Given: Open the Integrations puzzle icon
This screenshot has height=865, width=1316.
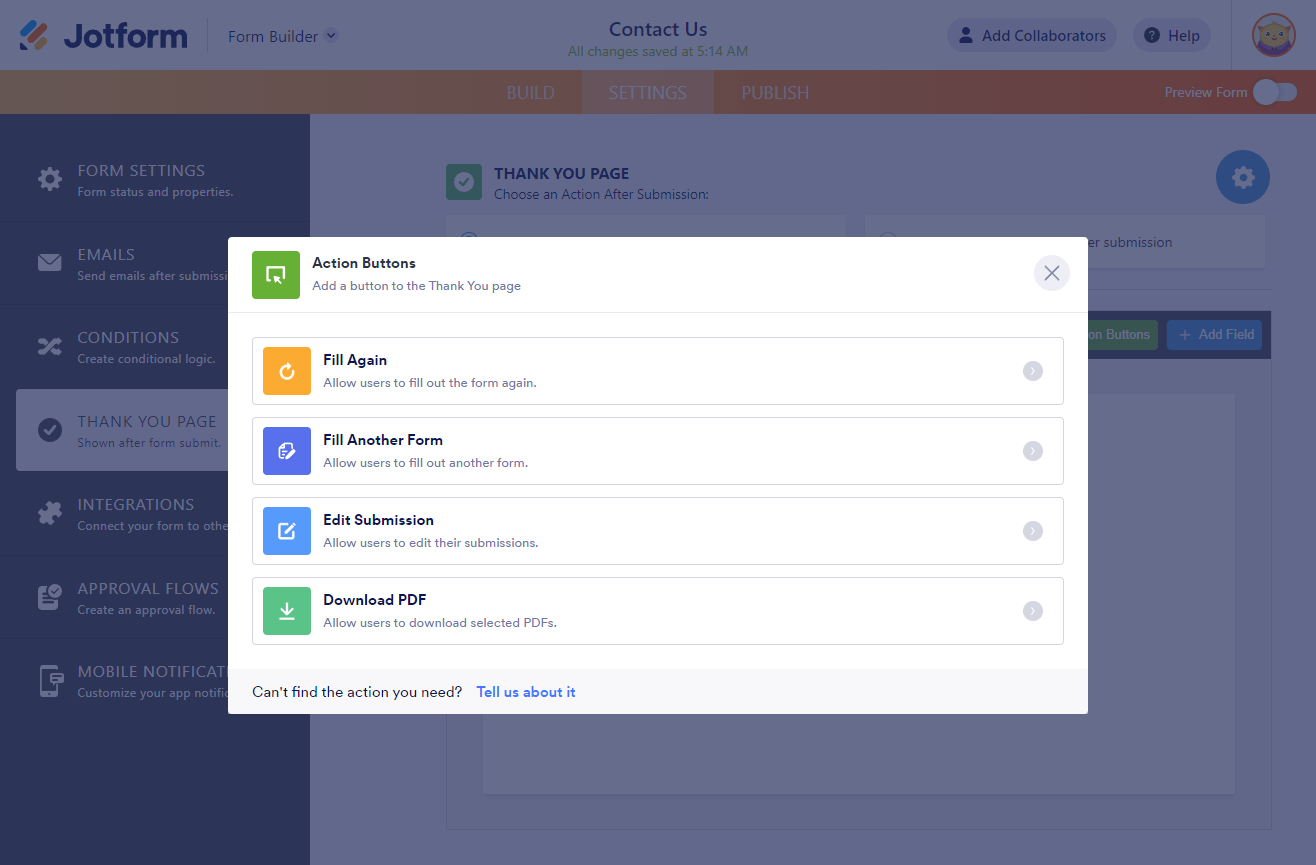Looking at the screenshot, I should coord(50,514).
